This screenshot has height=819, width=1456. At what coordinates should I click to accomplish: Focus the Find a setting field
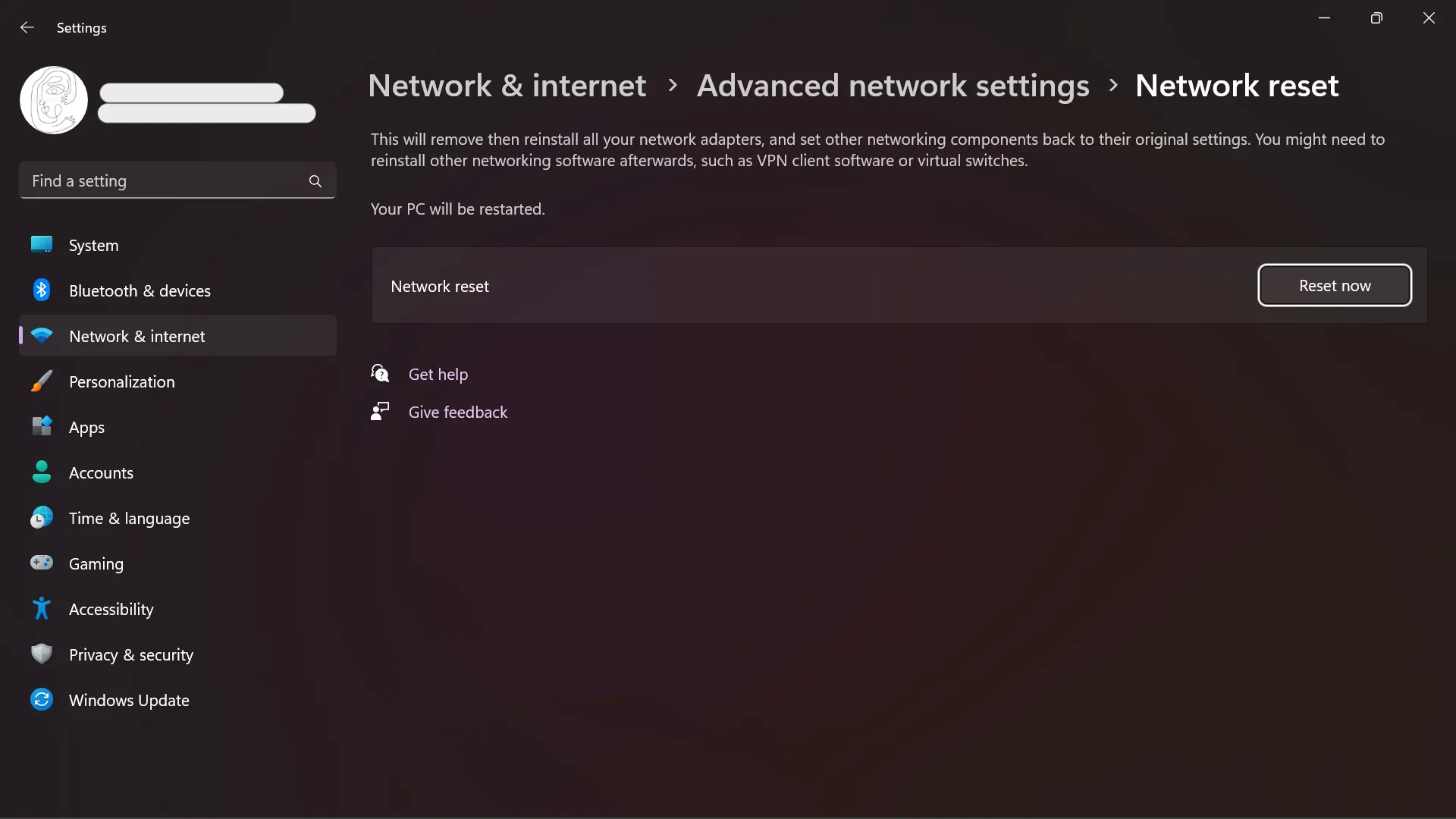click(x=163, y=181)
